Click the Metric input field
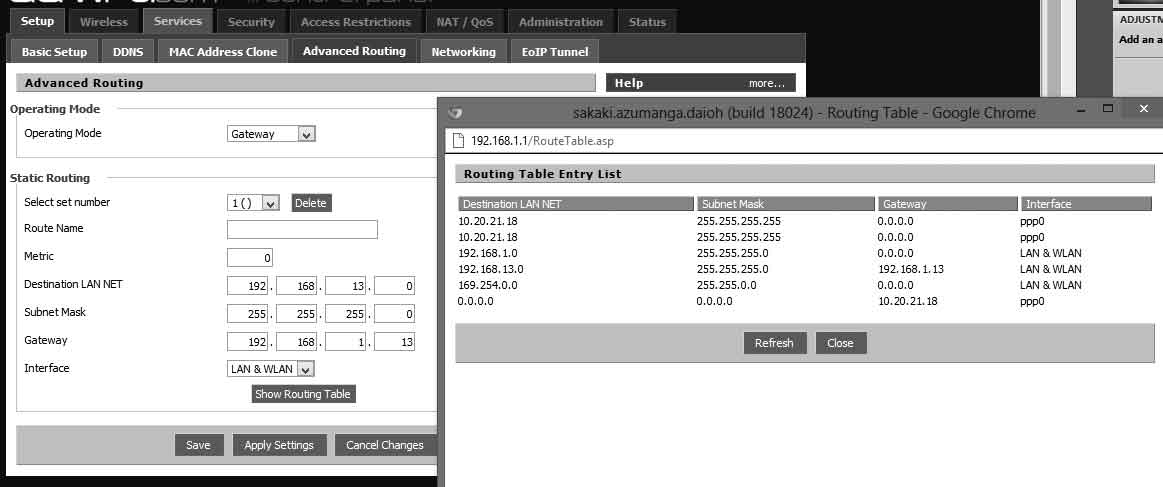The image size is (1163, 487). point(250,258)
